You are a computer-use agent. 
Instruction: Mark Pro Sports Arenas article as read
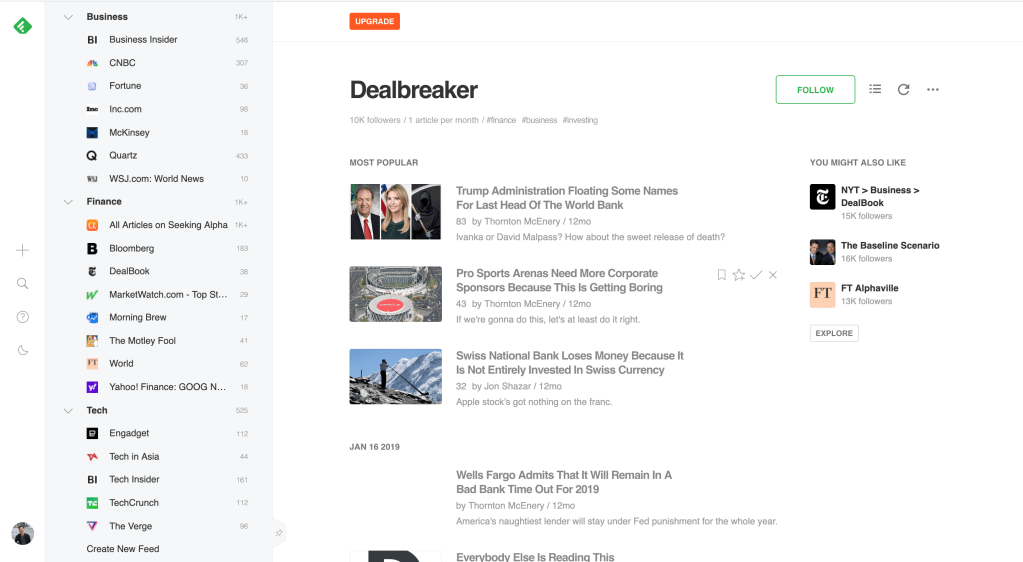tap(756, 275)
